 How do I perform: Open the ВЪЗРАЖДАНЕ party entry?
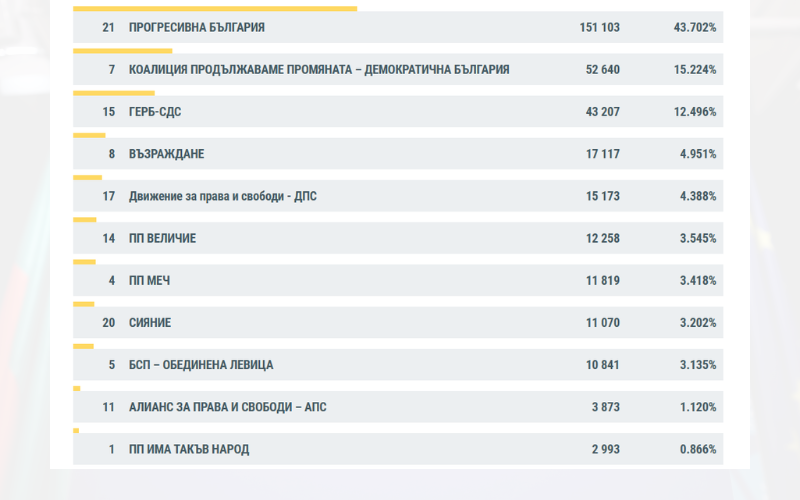pos(166,154)
